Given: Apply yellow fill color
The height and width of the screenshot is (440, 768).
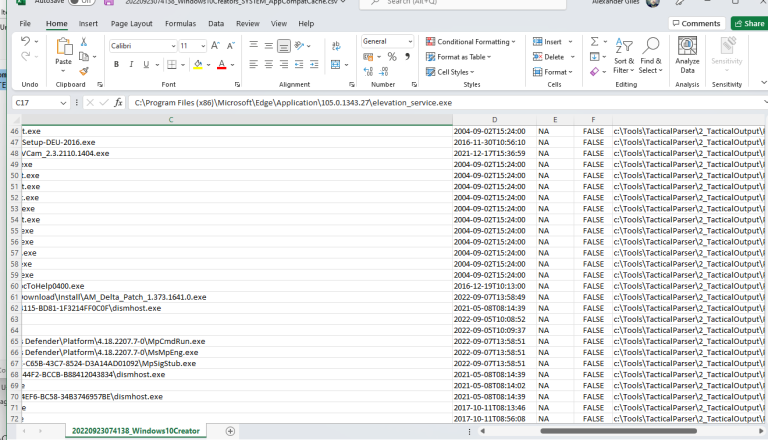Looking at the screenshot, I should click(198, 64).
